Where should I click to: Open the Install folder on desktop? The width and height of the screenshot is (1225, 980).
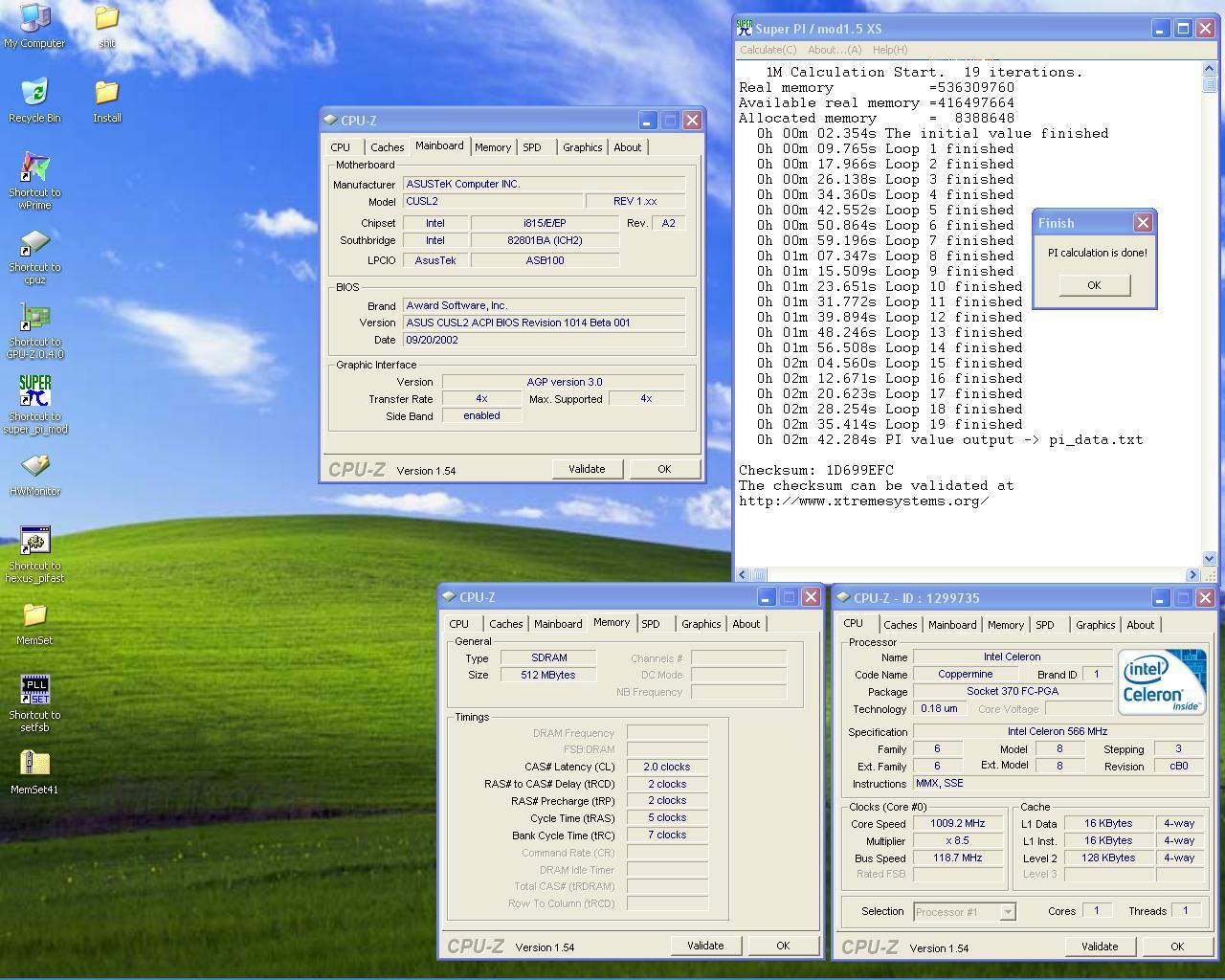click(x=107, y=92)
